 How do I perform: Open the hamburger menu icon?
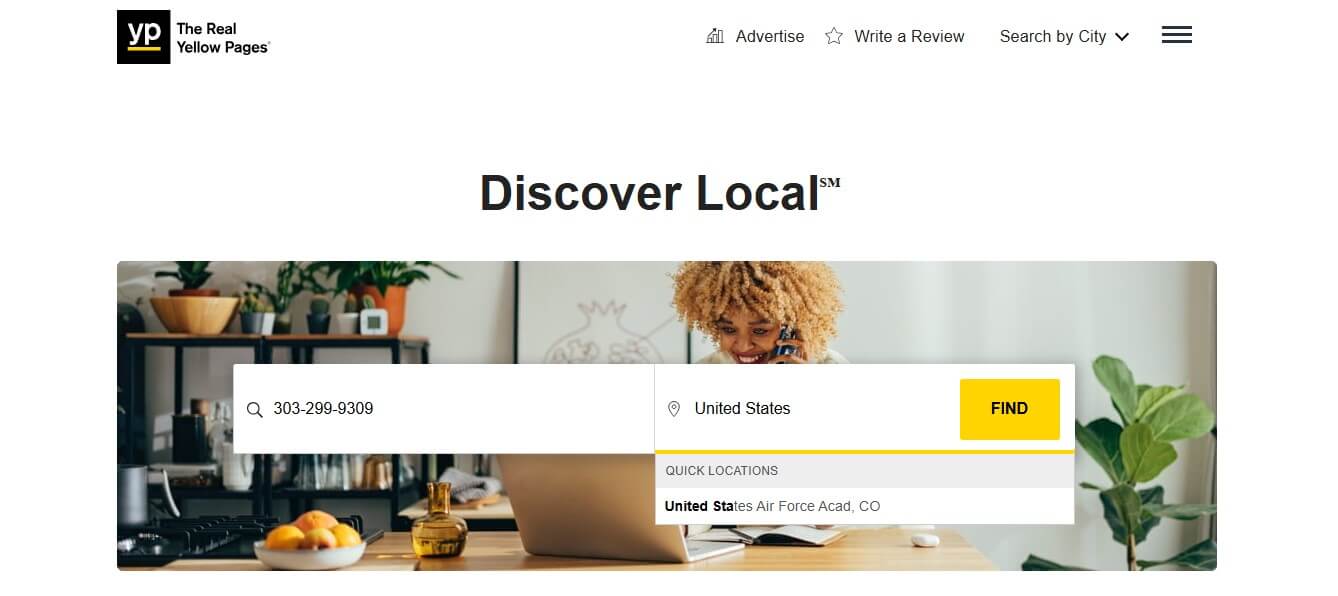[1177, 35]
